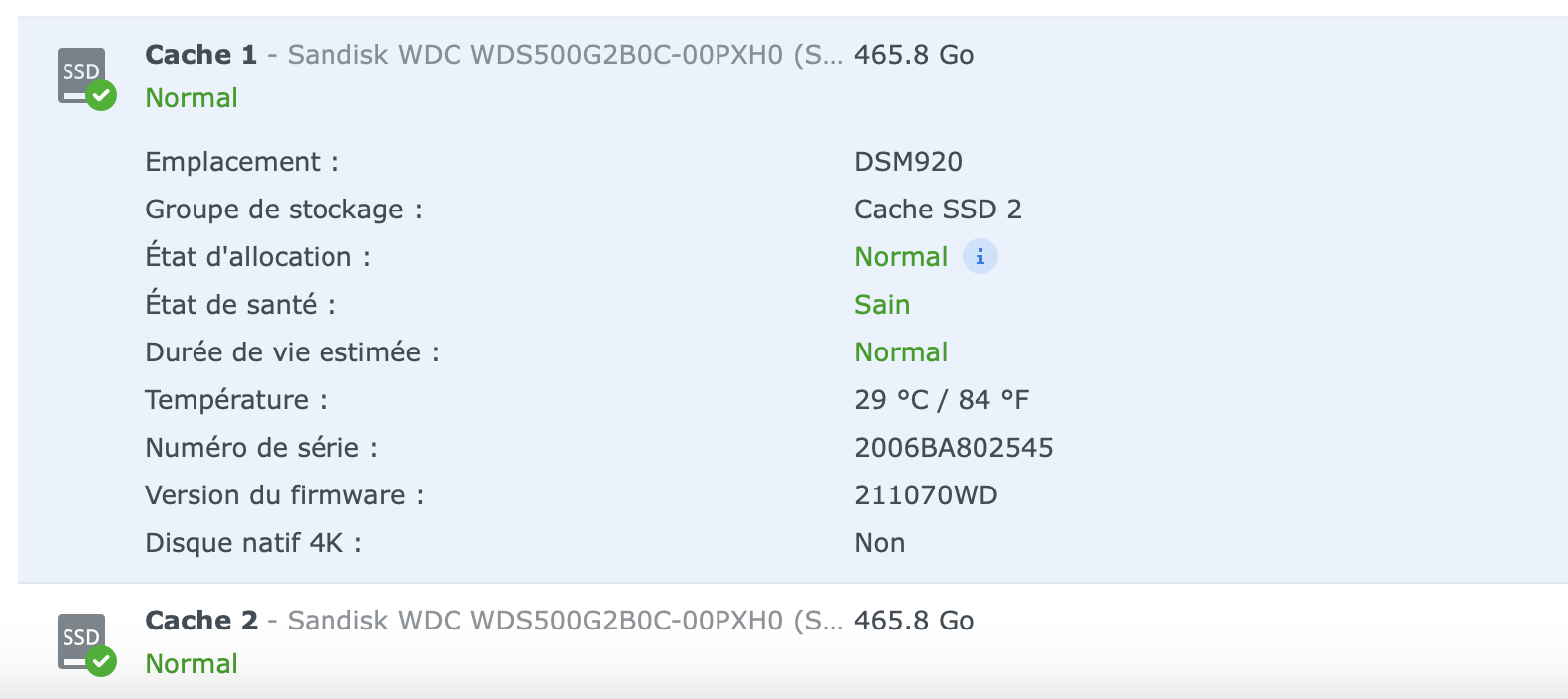
Task: Click the Cache SSD 2 storage group
Action: [x=938, y=210]
